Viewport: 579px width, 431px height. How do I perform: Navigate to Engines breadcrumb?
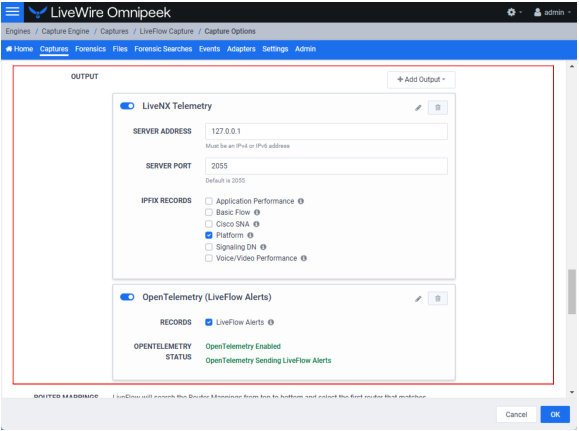18,31
